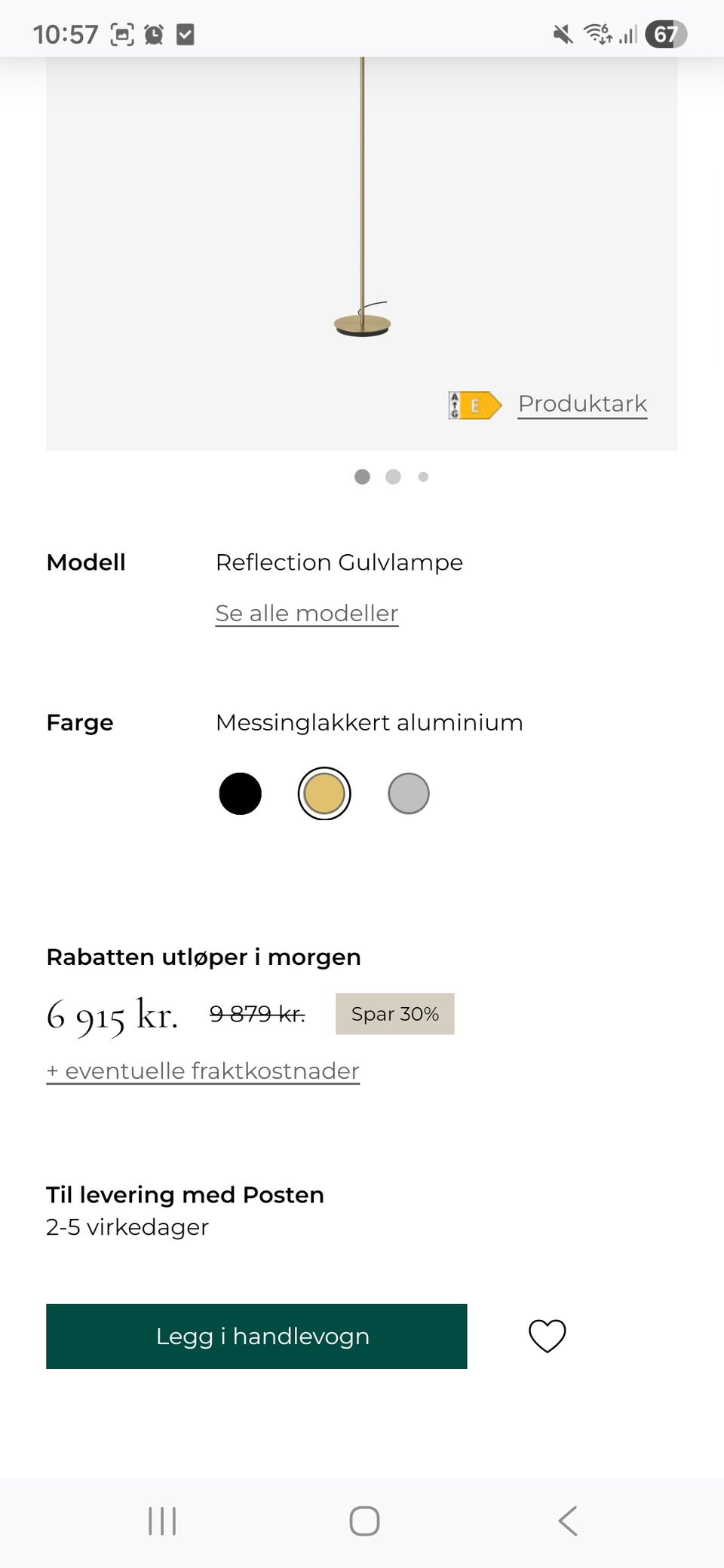Tap the product lamp image
The image size is (724, 1568).
[x=362, y=226]
